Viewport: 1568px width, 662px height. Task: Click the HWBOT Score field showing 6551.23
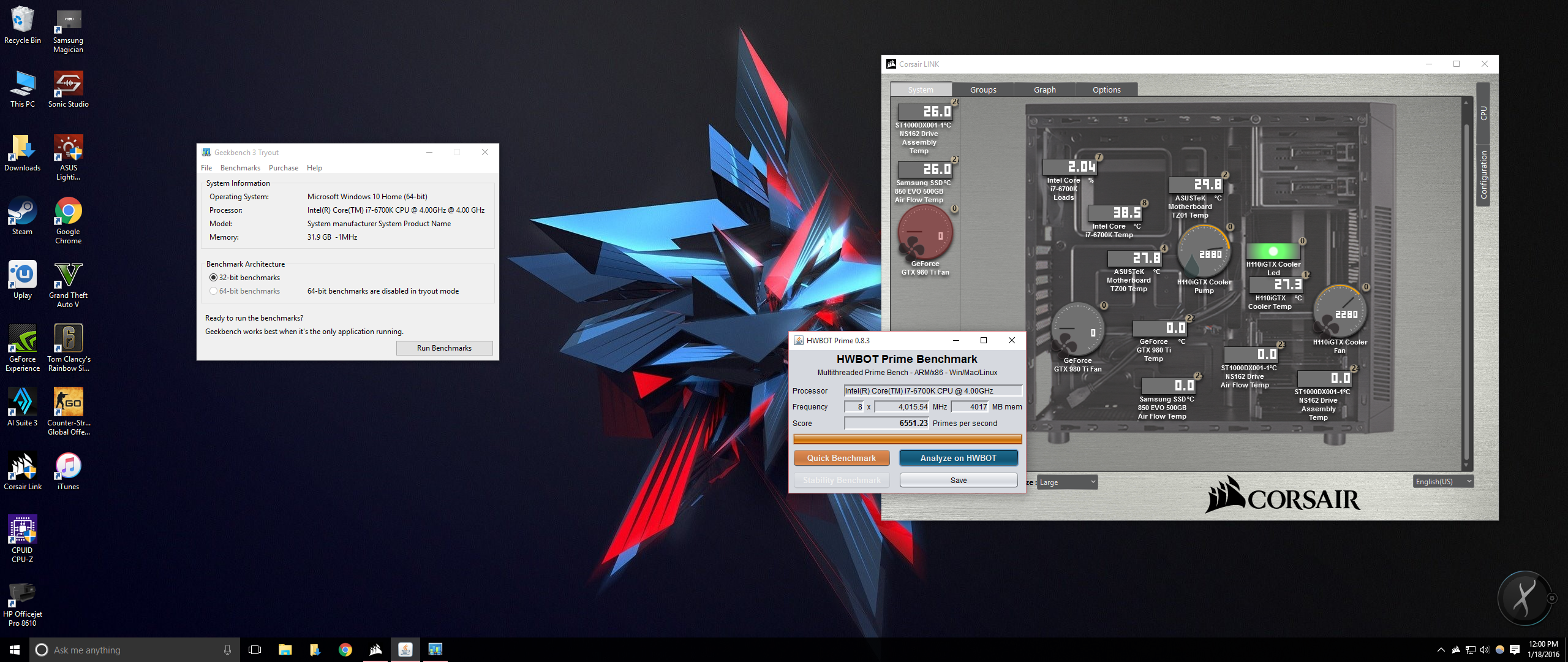coord(886,423)
